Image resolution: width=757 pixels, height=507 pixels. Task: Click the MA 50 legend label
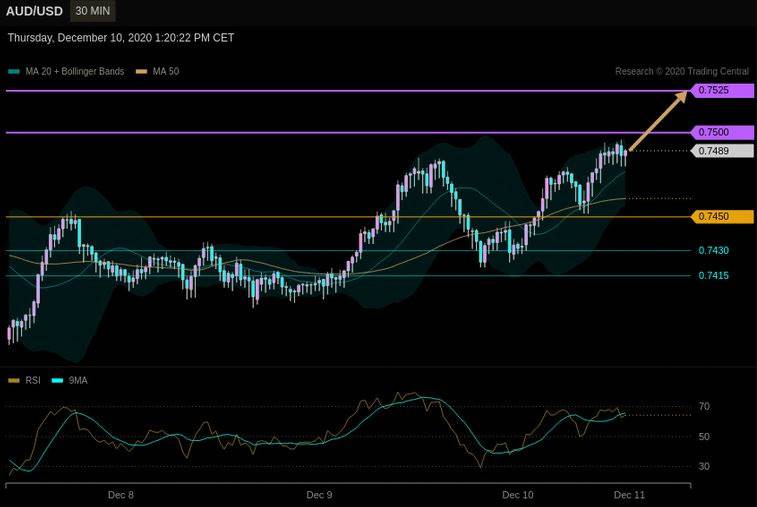[x=166, y=71]
